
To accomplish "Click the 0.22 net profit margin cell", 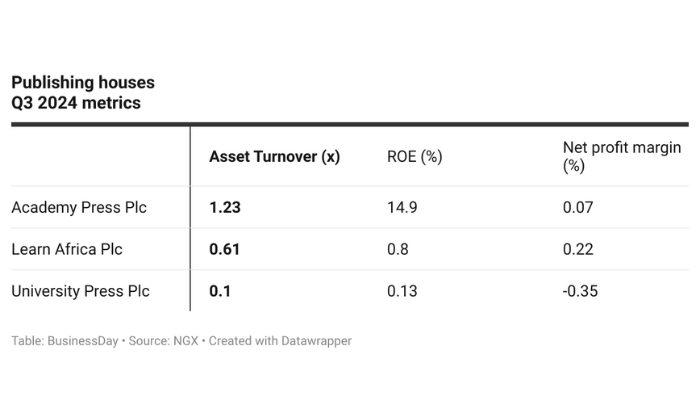I will point(578,249).
